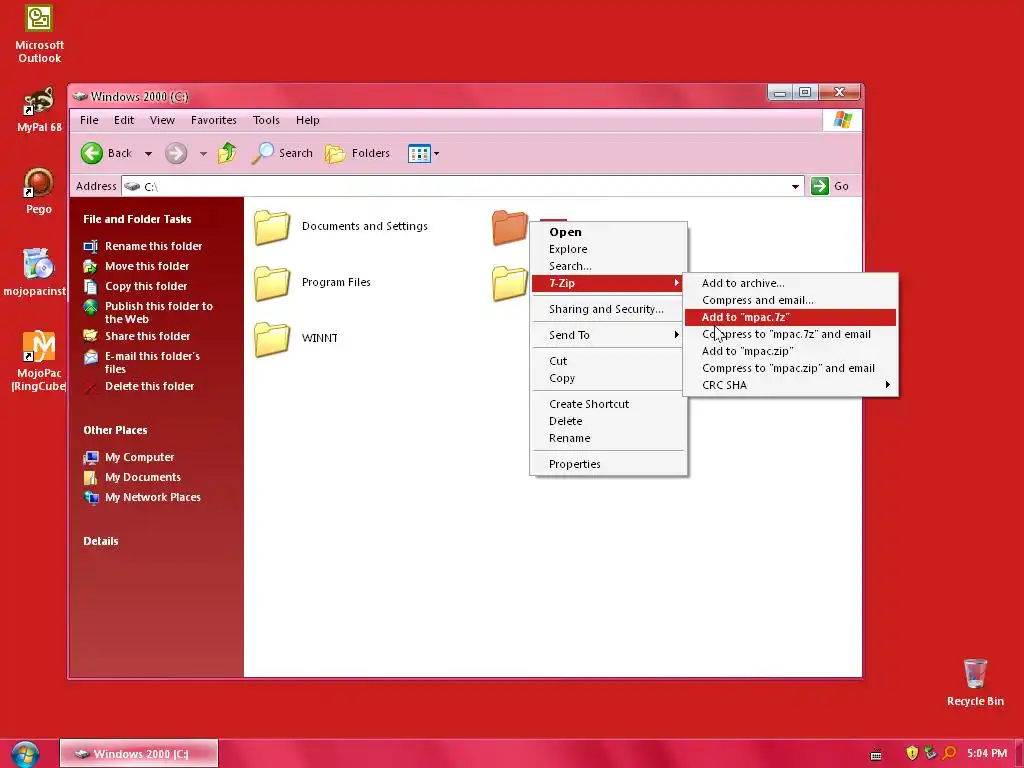Open Search pane from toolbar
The image size is (1024, 768).
click(283, 153)
